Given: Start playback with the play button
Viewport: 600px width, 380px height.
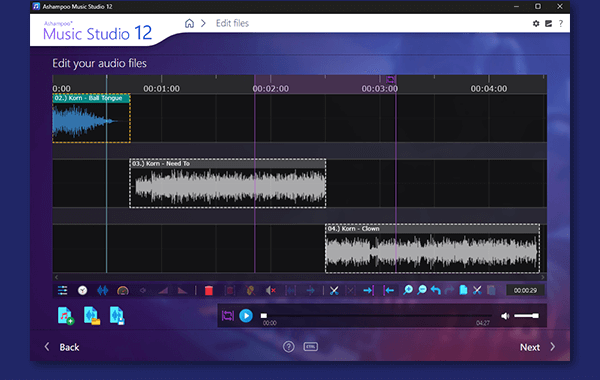Looking at the screenshot, I should (x=246, y=316).
